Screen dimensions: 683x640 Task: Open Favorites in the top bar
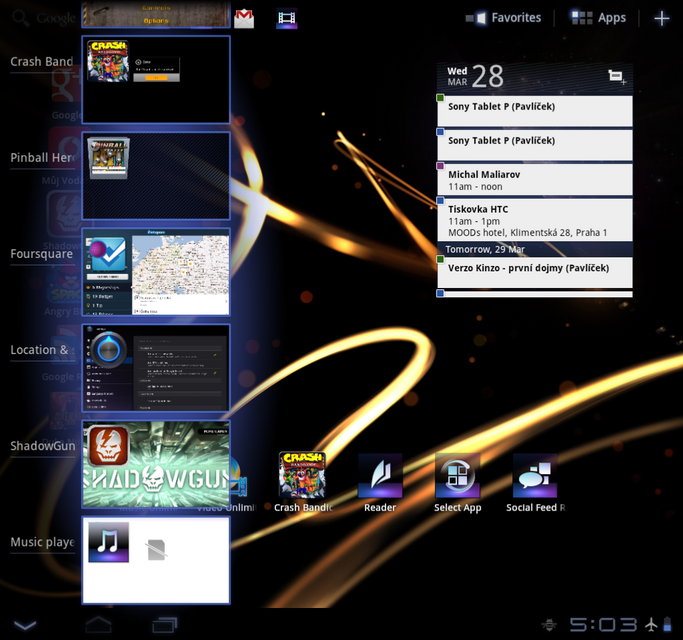(503, 18)
